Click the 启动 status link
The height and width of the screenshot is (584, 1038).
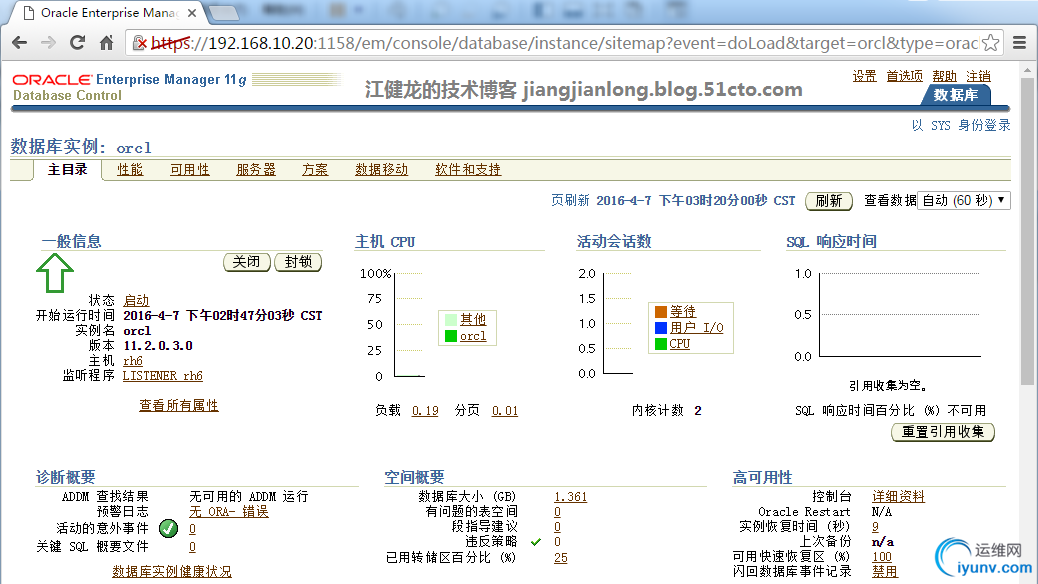tap(136, 301)
